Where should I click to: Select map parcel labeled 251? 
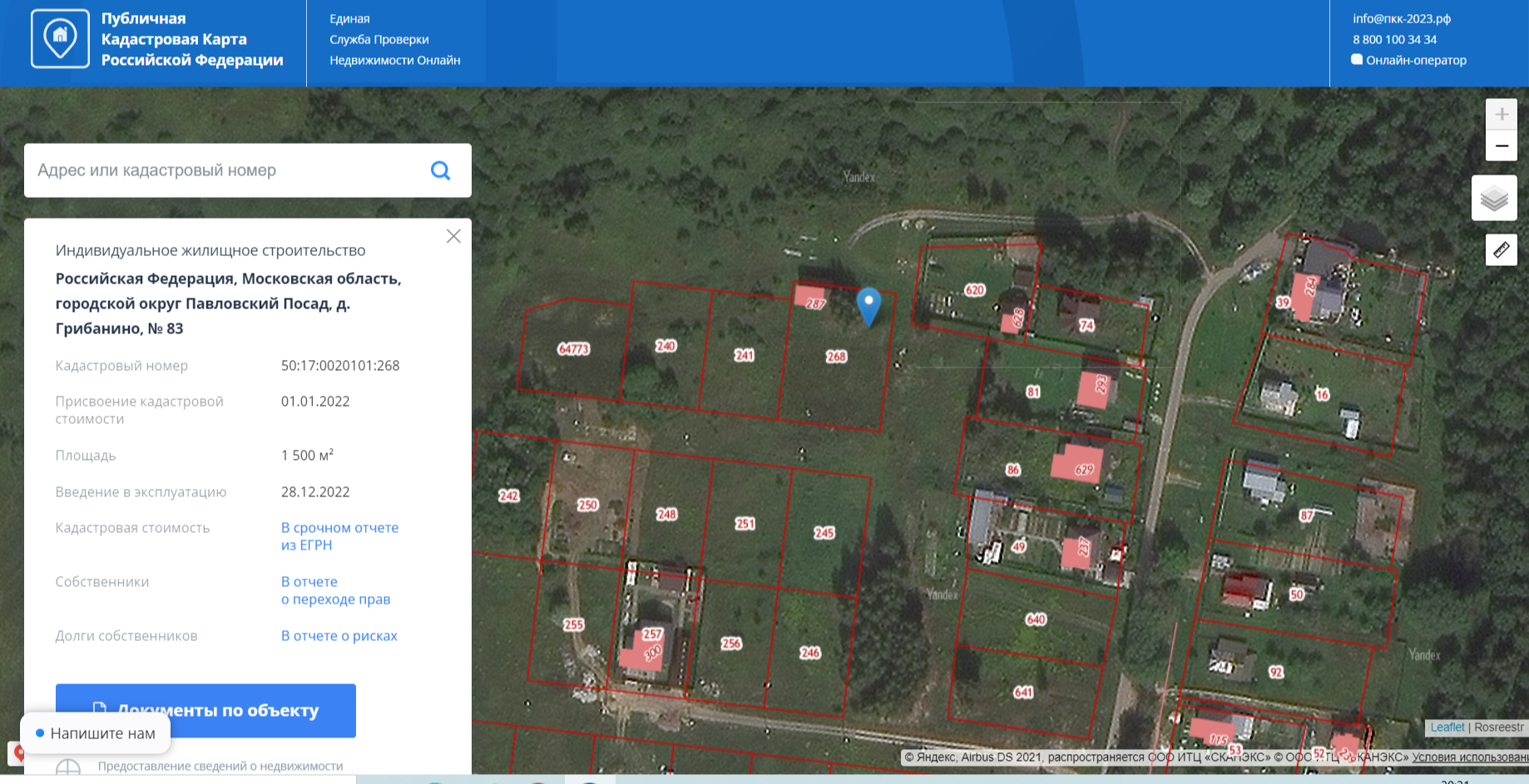[745, 524]
